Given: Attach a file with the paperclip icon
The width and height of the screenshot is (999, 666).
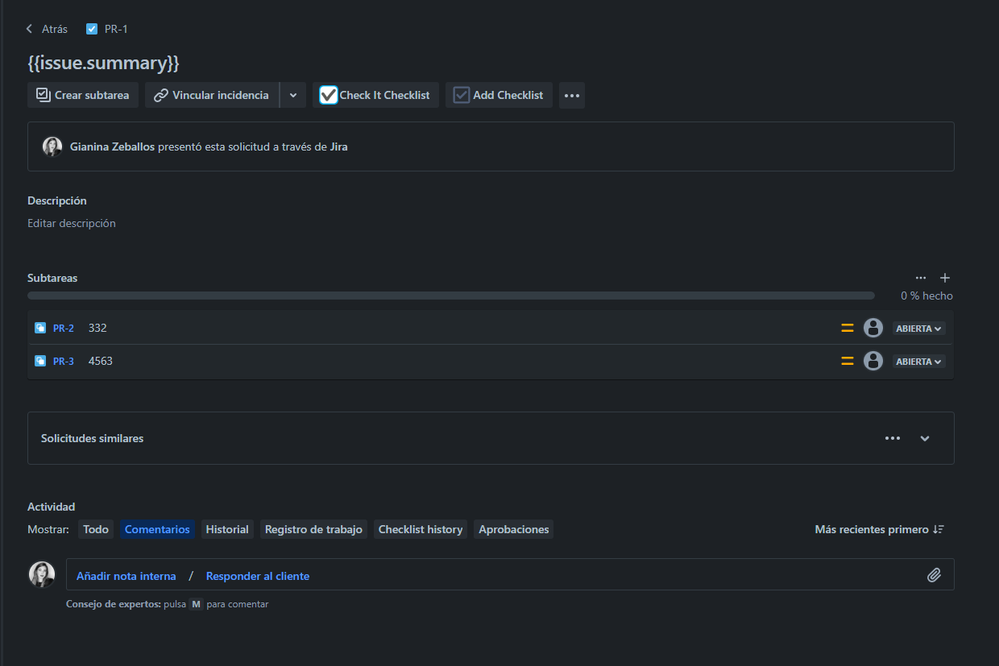Looking at the screenshot, I should point(933,576).
